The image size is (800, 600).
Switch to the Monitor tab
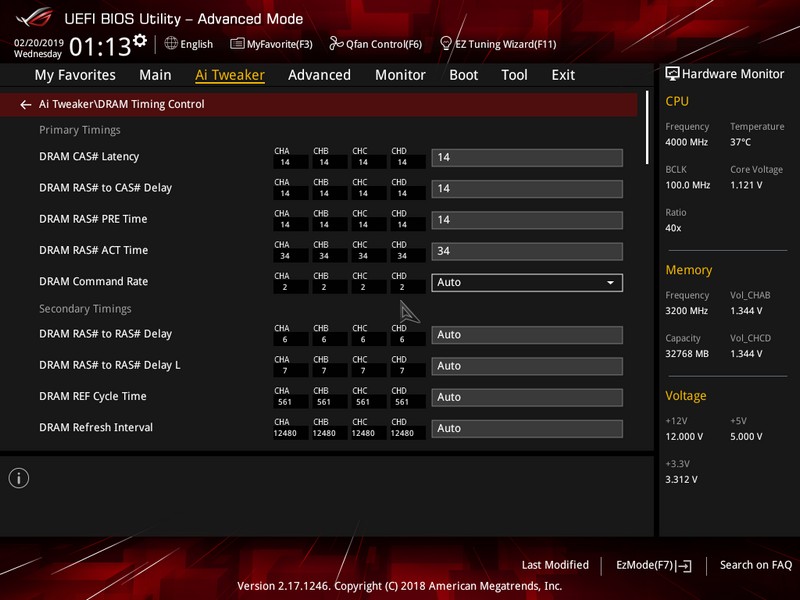(x=400, y=75)
